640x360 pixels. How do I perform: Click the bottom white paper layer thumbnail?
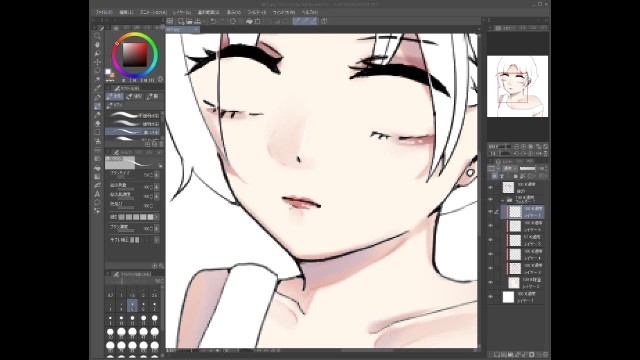[x=508, y=297]
